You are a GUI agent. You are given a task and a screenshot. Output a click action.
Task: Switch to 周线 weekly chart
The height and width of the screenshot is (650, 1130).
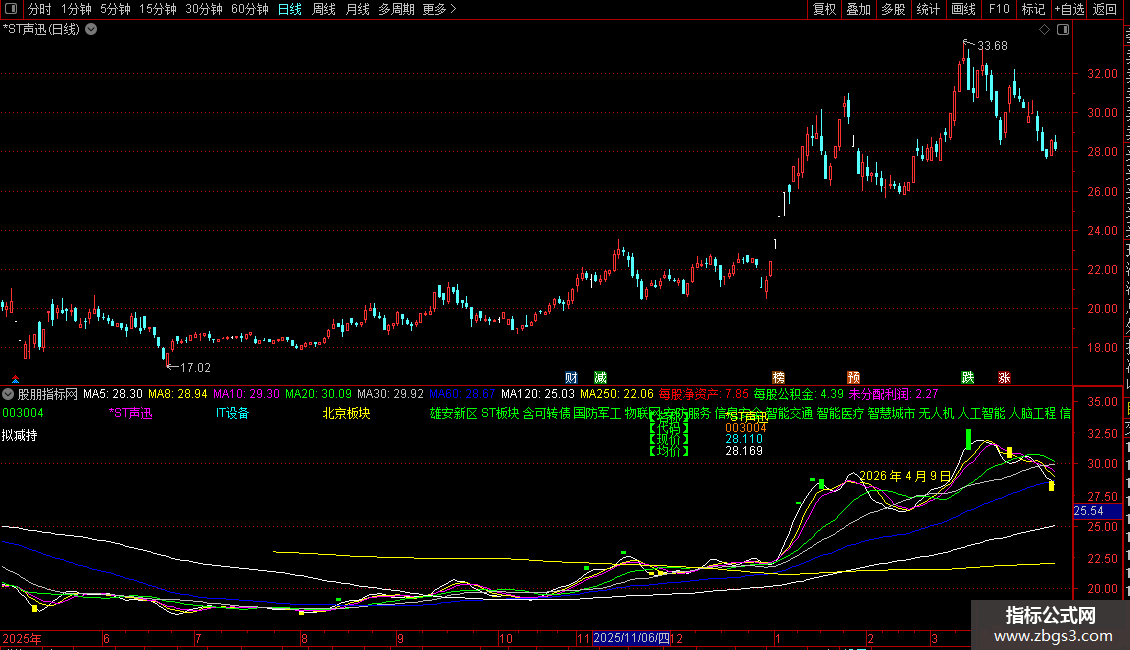(324, 9)
